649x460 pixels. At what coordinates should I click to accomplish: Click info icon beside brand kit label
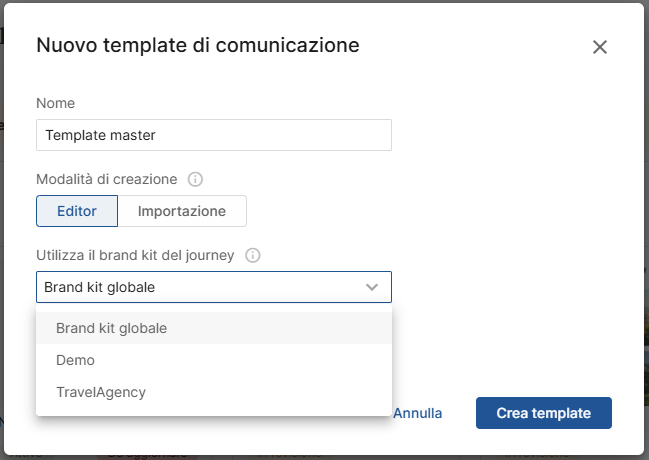(x=253, y=255)
